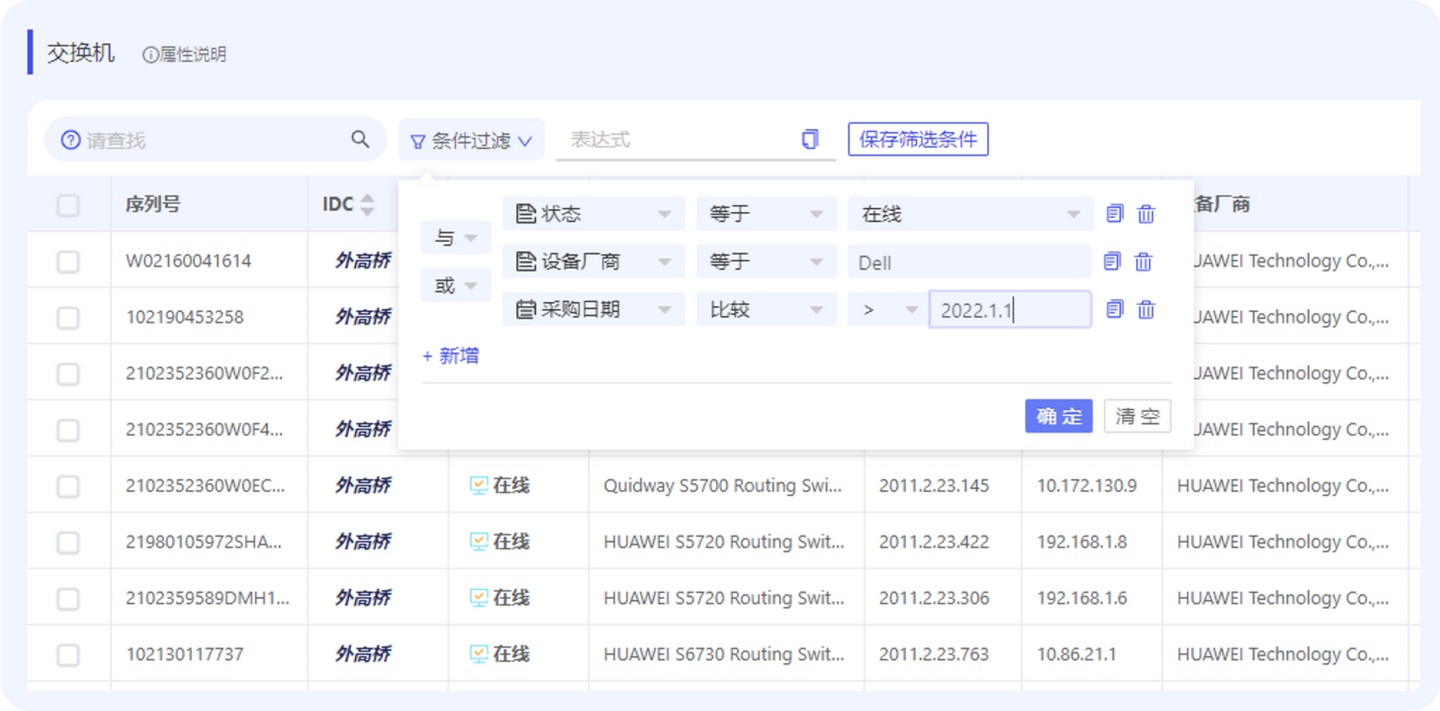
Task: Click the sort arrows on the IDC column
Action: point(367,204)
